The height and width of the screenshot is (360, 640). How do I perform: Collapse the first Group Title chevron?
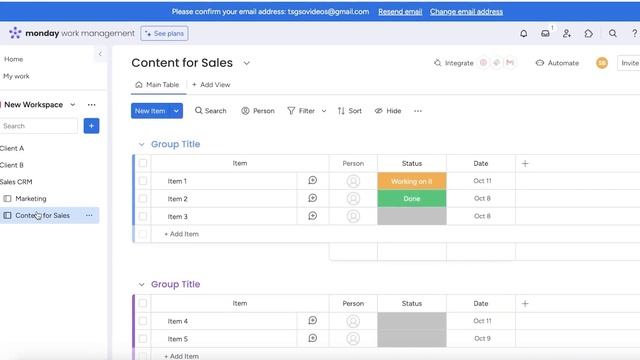142,144
